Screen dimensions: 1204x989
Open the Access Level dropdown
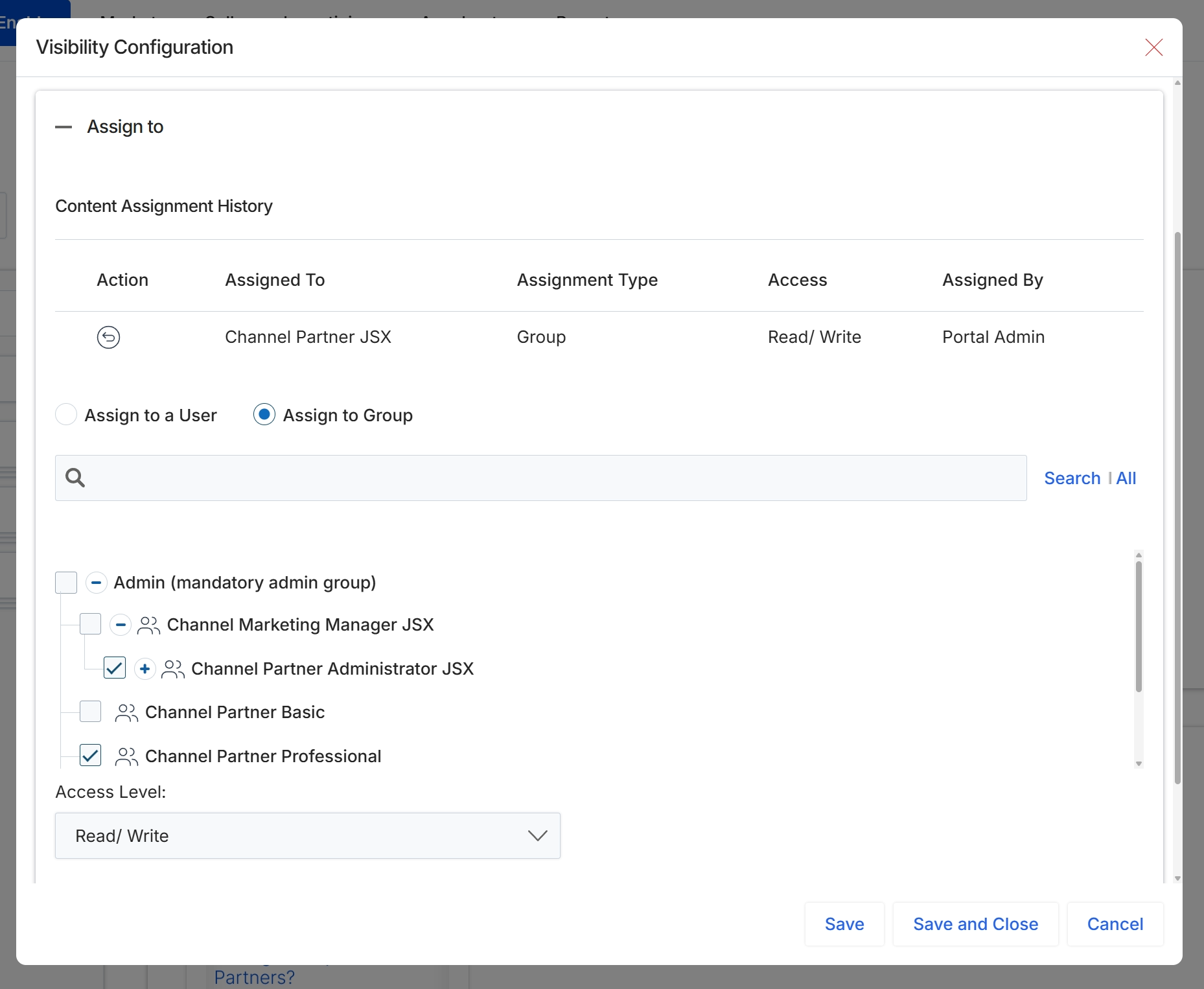click(308, 835)
